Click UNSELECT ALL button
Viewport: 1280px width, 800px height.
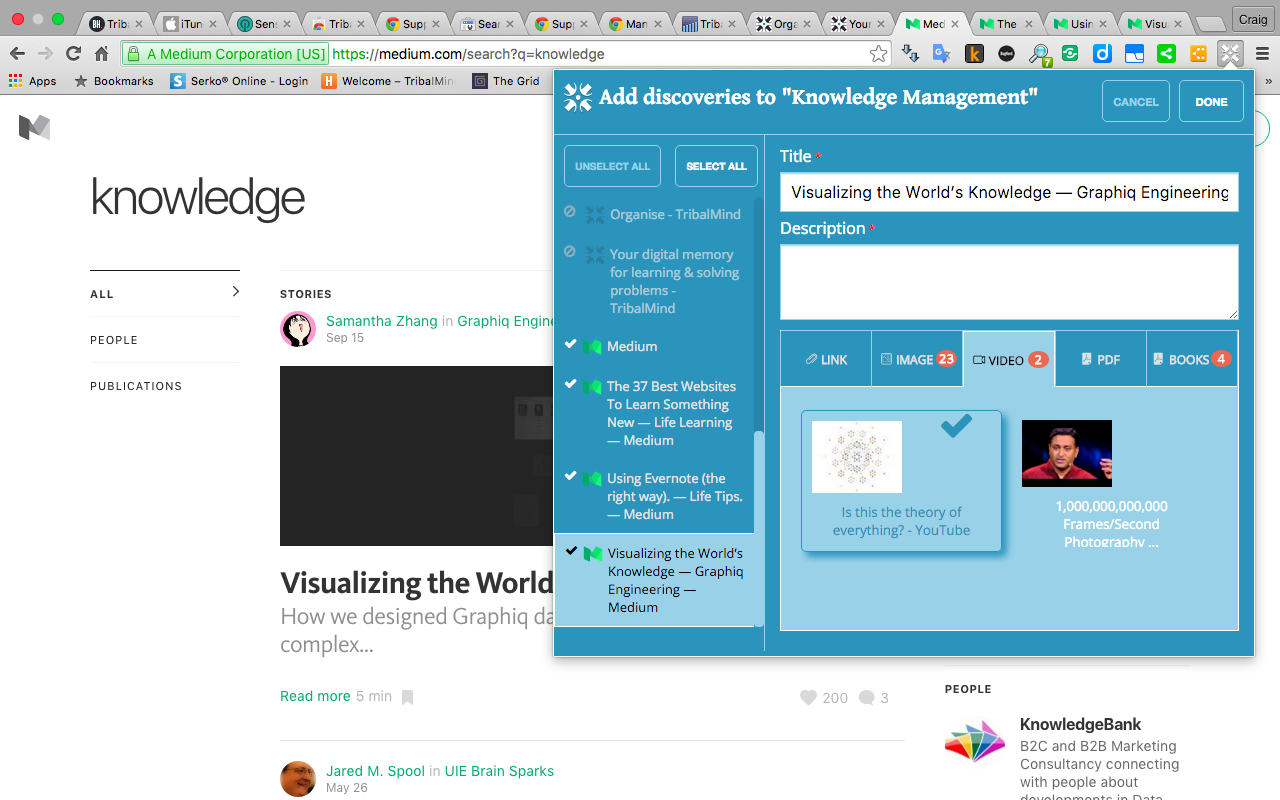pyautogui.click(x=612, y=166)
